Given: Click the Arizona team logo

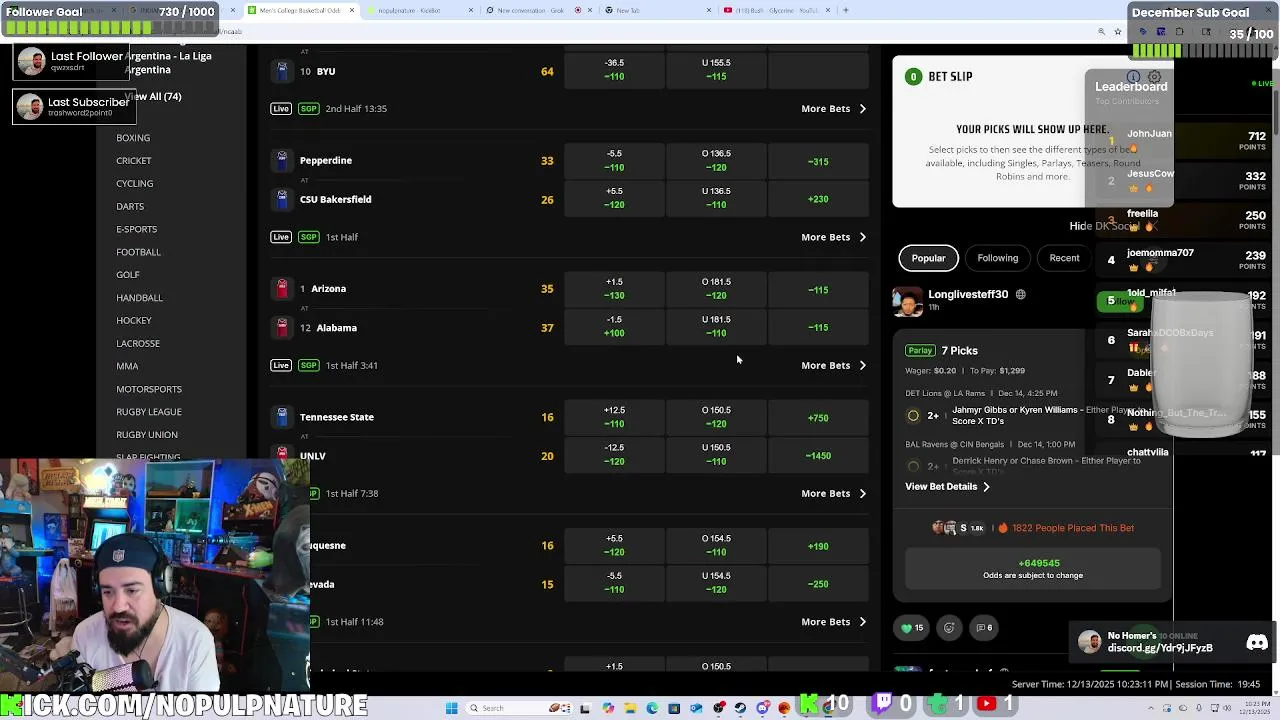Looking at the screenshot, I should (282, 289).
